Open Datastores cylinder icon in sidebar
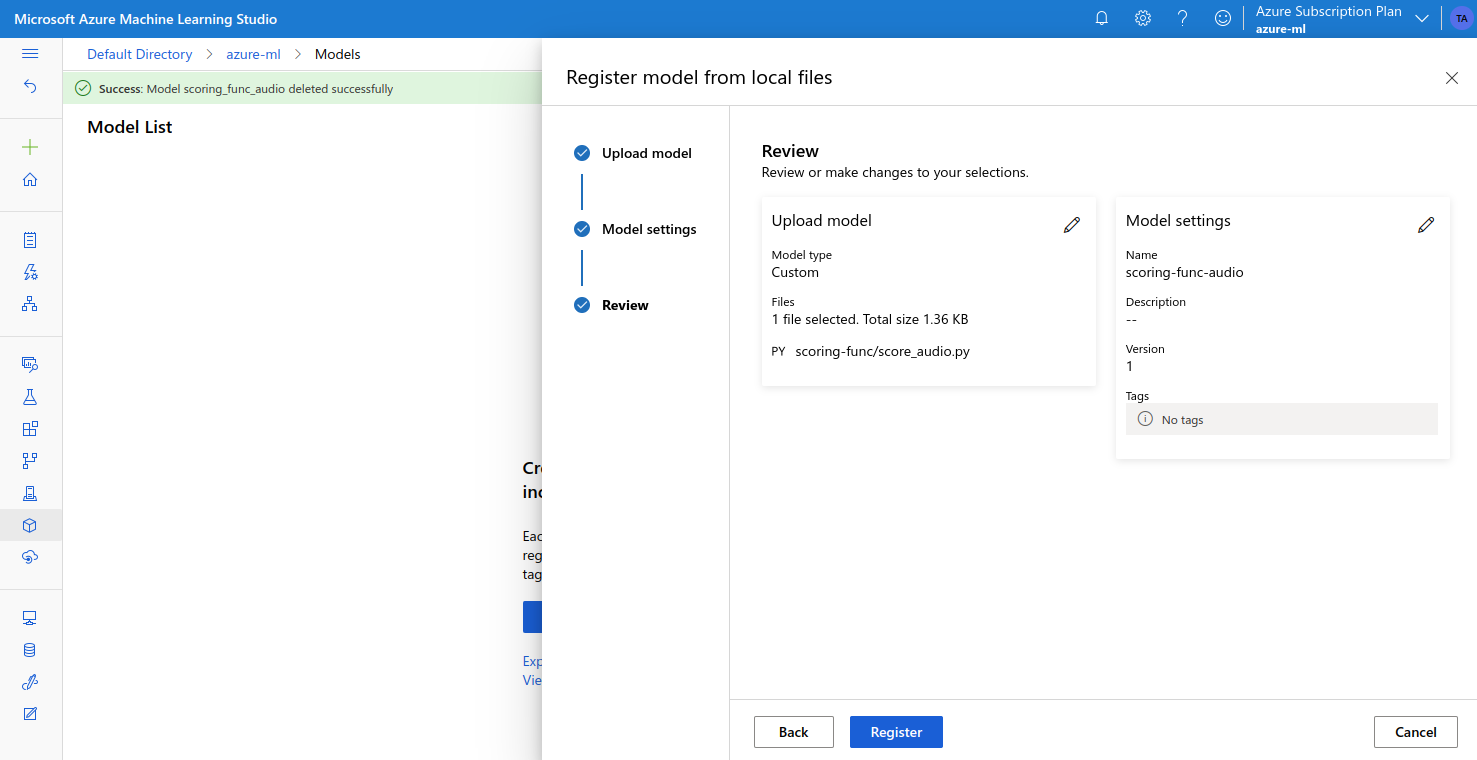Viewport: 1477px width, 760px height. [30, 650]
